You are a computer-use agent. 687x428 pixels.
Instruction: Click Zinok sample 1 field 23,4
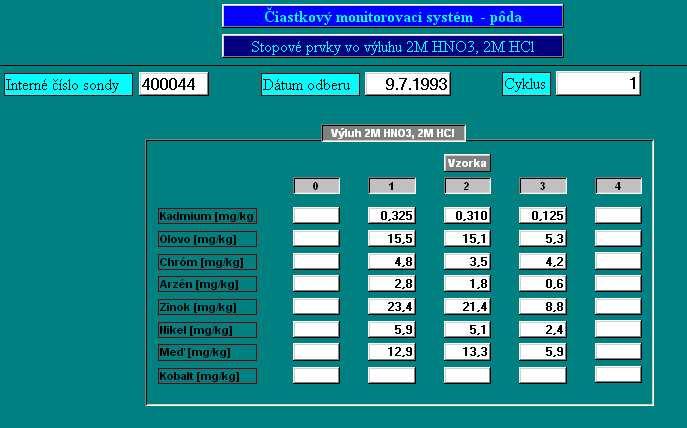tap(392, 306)
